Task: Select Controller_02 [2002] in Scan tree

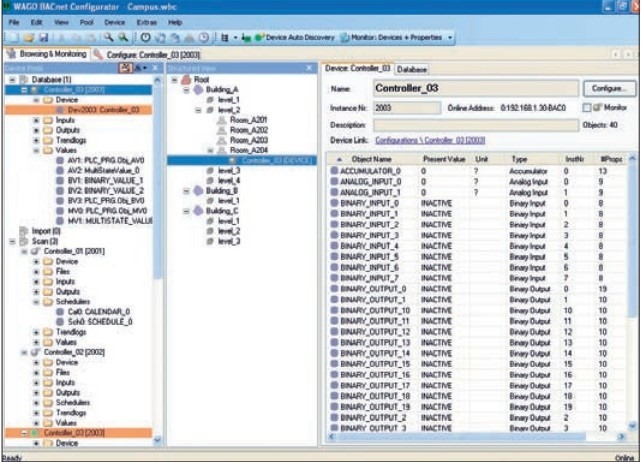Action: pyautogui.click(x=74, y=352)
